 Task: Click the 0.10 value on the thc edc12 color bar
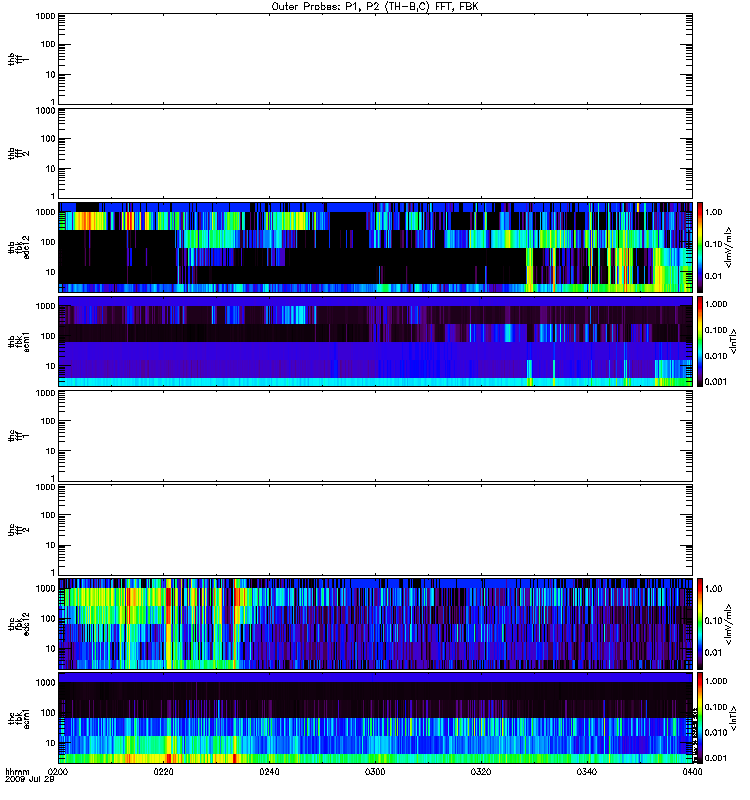click(x=713, y=621)
